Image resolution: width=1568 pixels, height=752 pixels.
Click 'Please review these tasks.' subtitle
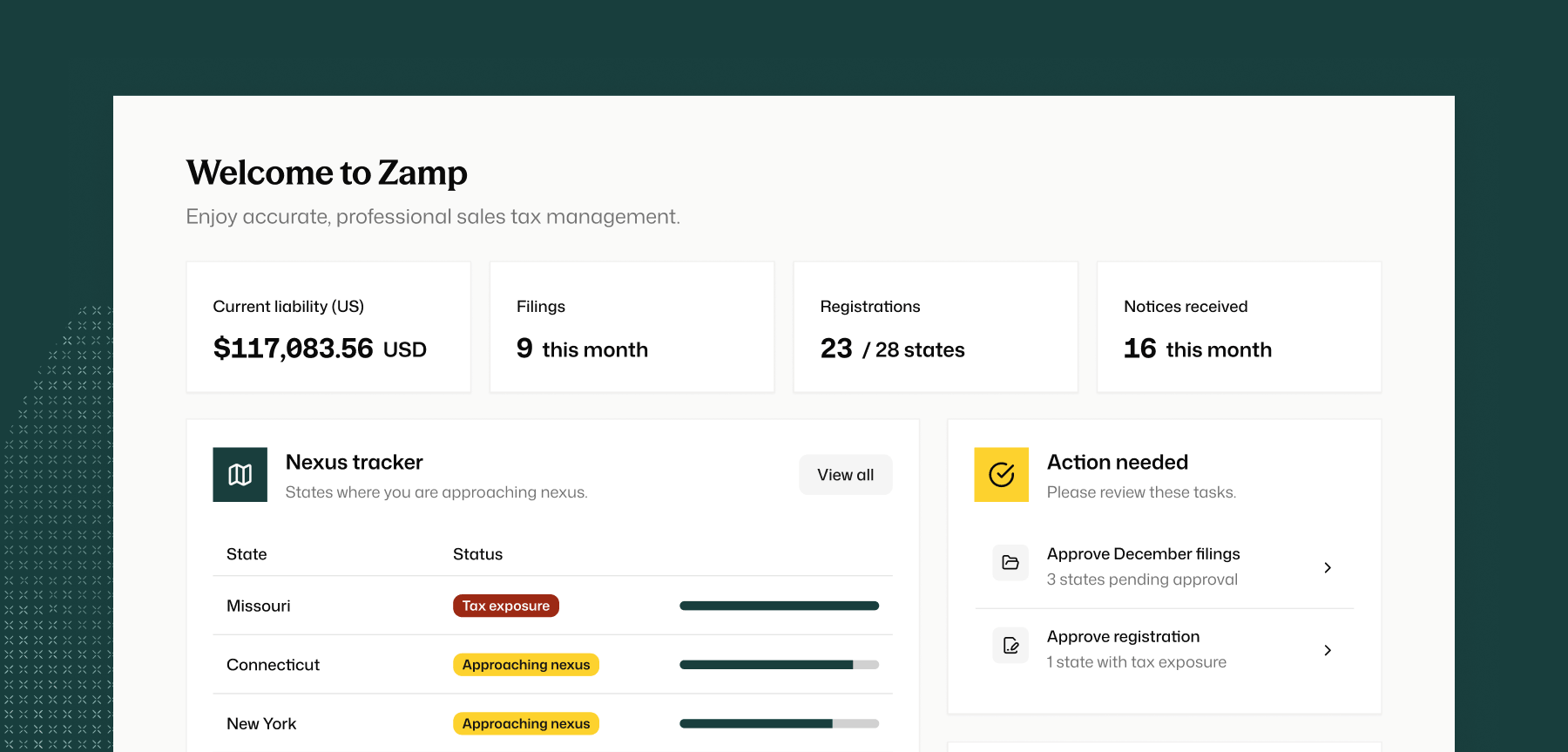coord(1141,492)
